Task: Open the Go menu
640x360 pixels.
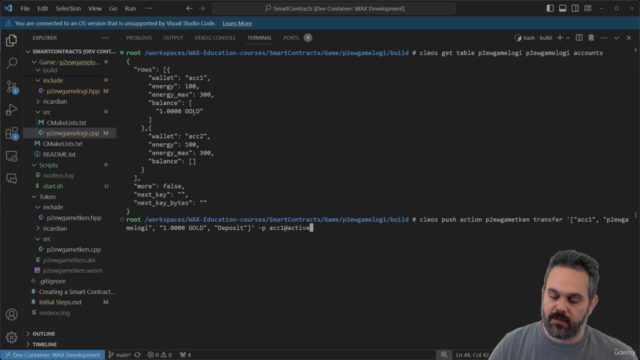Action: tap(113, 8)
